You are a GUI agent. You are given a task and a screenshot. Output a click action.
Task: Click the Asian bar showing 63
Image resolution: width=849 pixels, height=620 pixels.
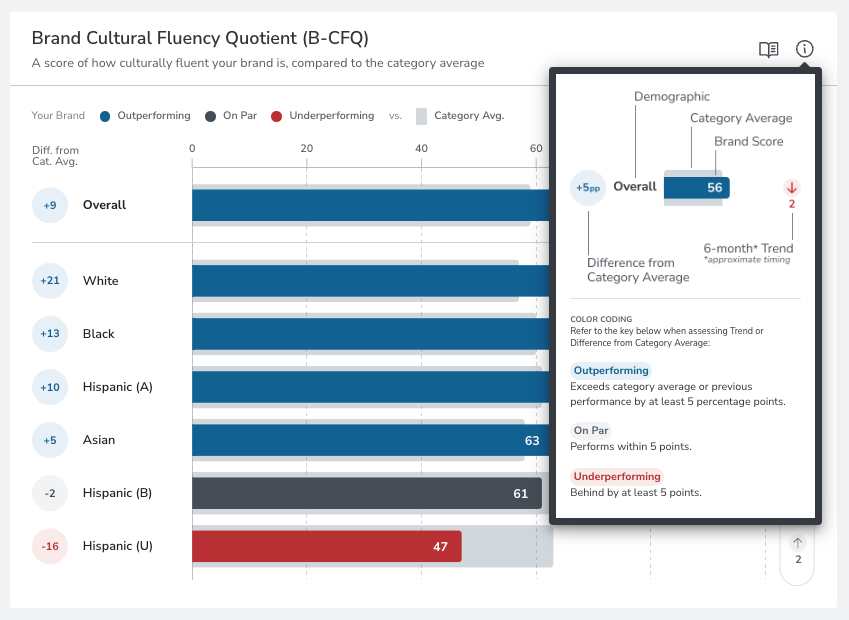click(x=370, y=440)
